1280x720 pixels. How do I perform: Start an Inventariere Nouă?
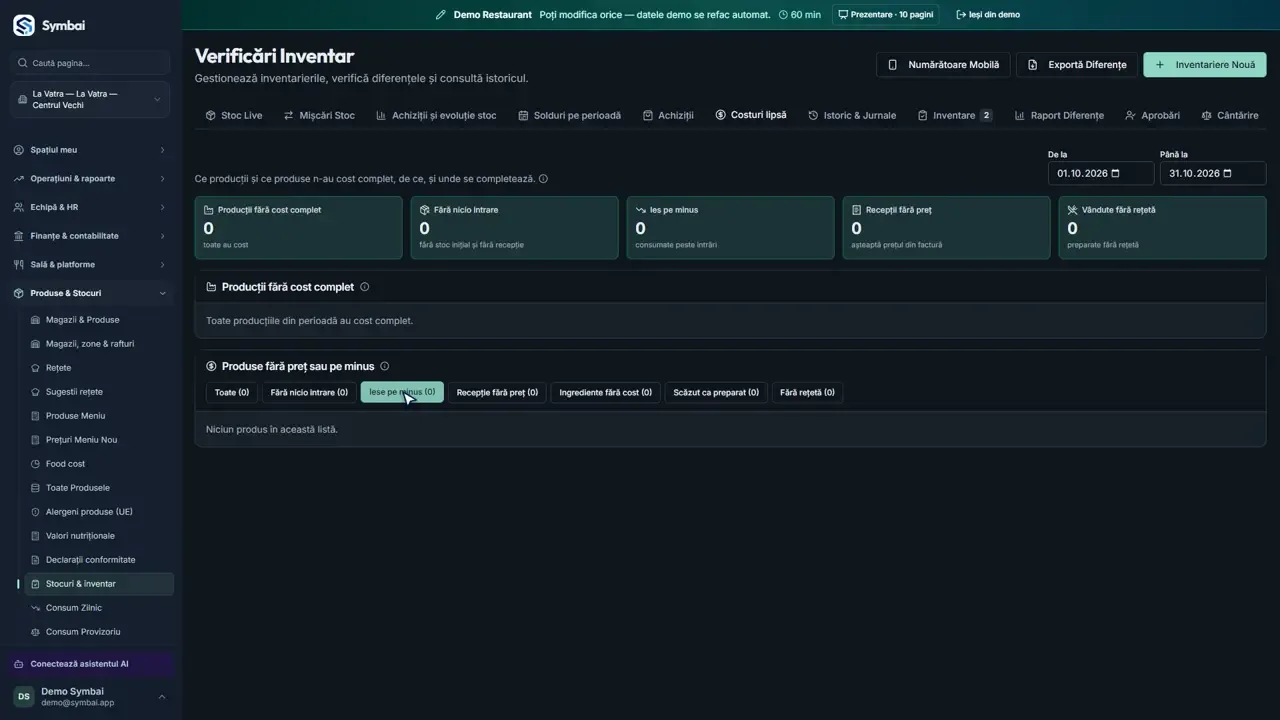tap(1205, 65)
